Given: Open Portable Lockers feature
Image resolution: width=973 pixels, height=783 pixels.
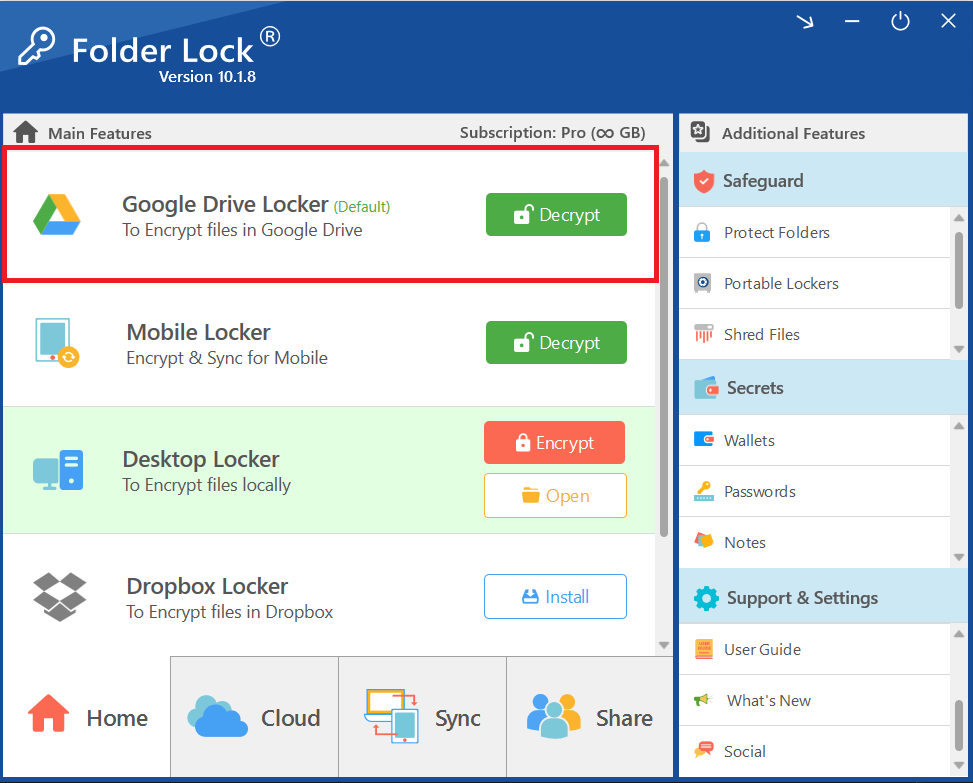Looking at the screenshot, I should pyautogui.click(x=815, y=283).
